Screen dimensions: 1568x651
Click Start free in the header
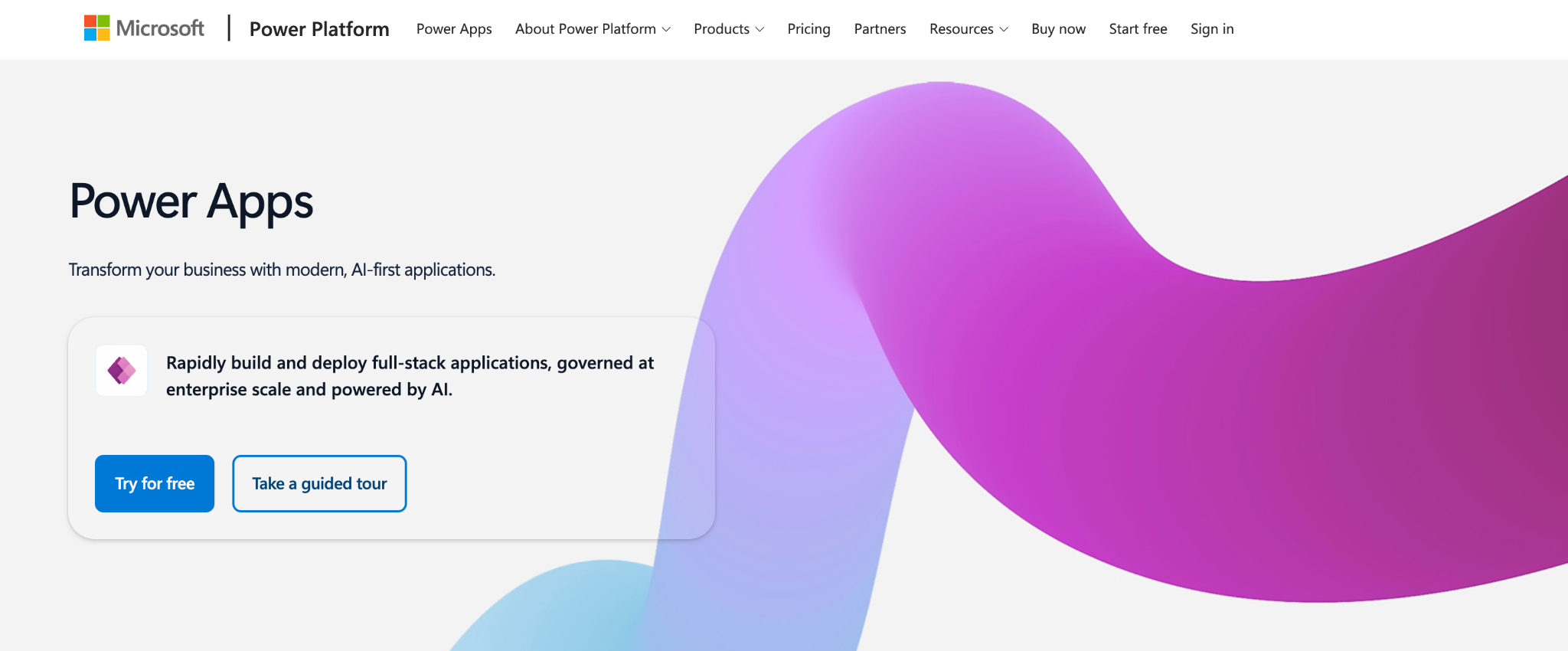tap(1138, 29)
